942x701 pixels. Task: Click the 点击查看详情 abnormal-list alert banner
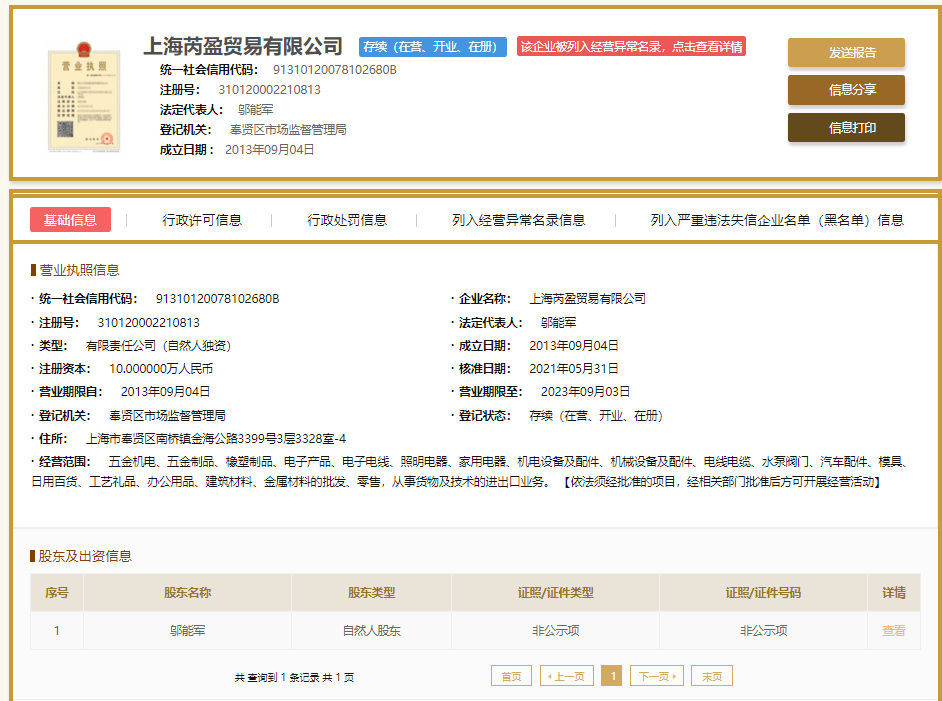click(630, 45)
